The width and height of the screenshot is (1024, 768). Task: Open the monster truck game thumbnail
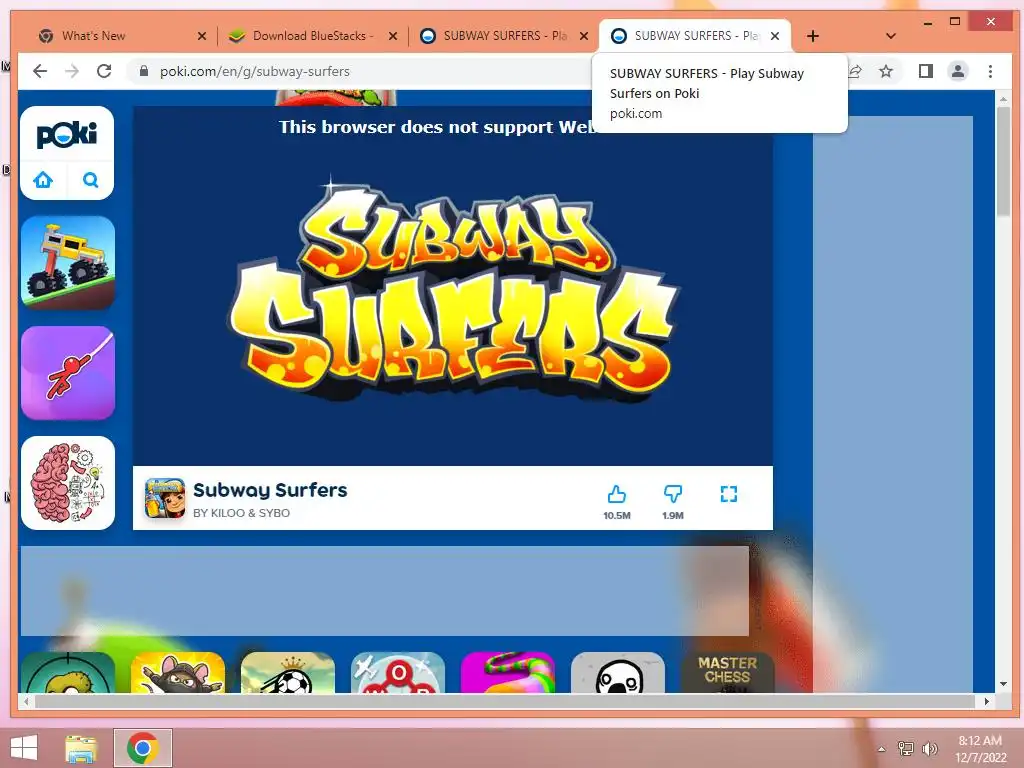[68, 263]
